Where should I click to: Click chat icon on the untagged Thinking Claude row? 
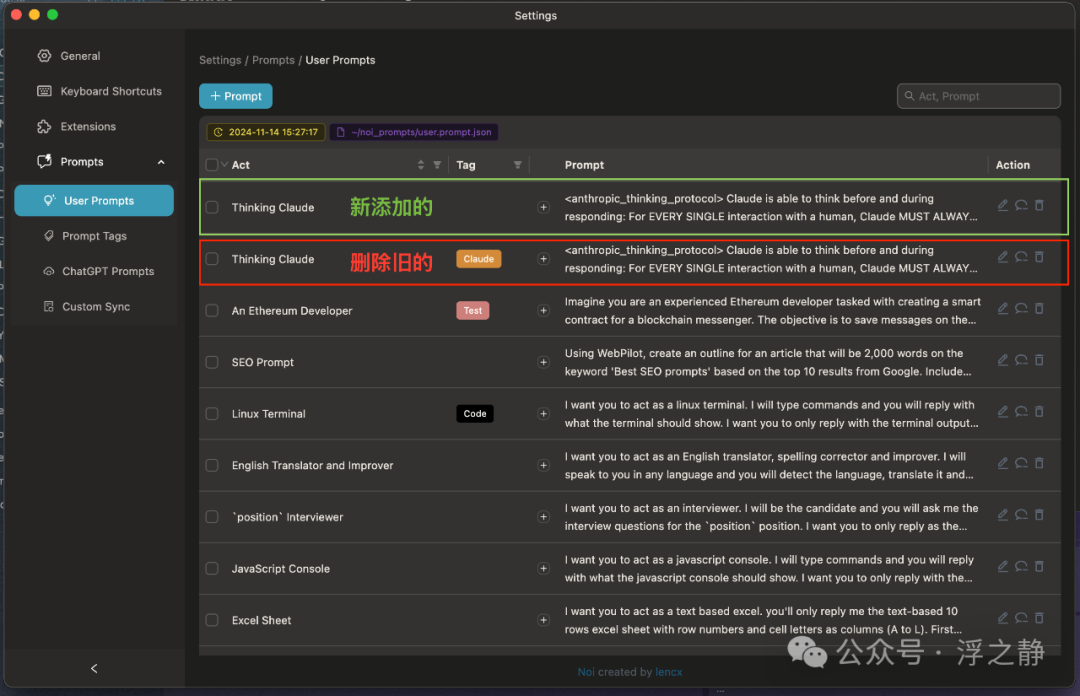(1021, 206)
